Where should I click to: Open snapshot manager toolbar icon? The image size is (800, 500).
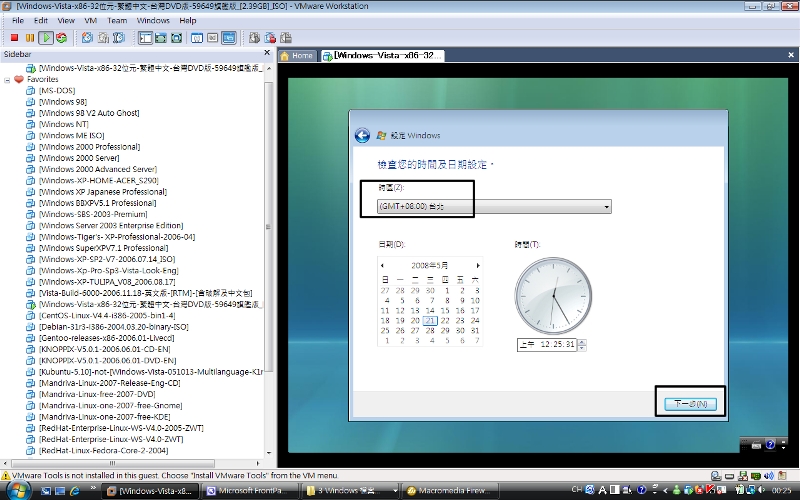tap(119, 38)
